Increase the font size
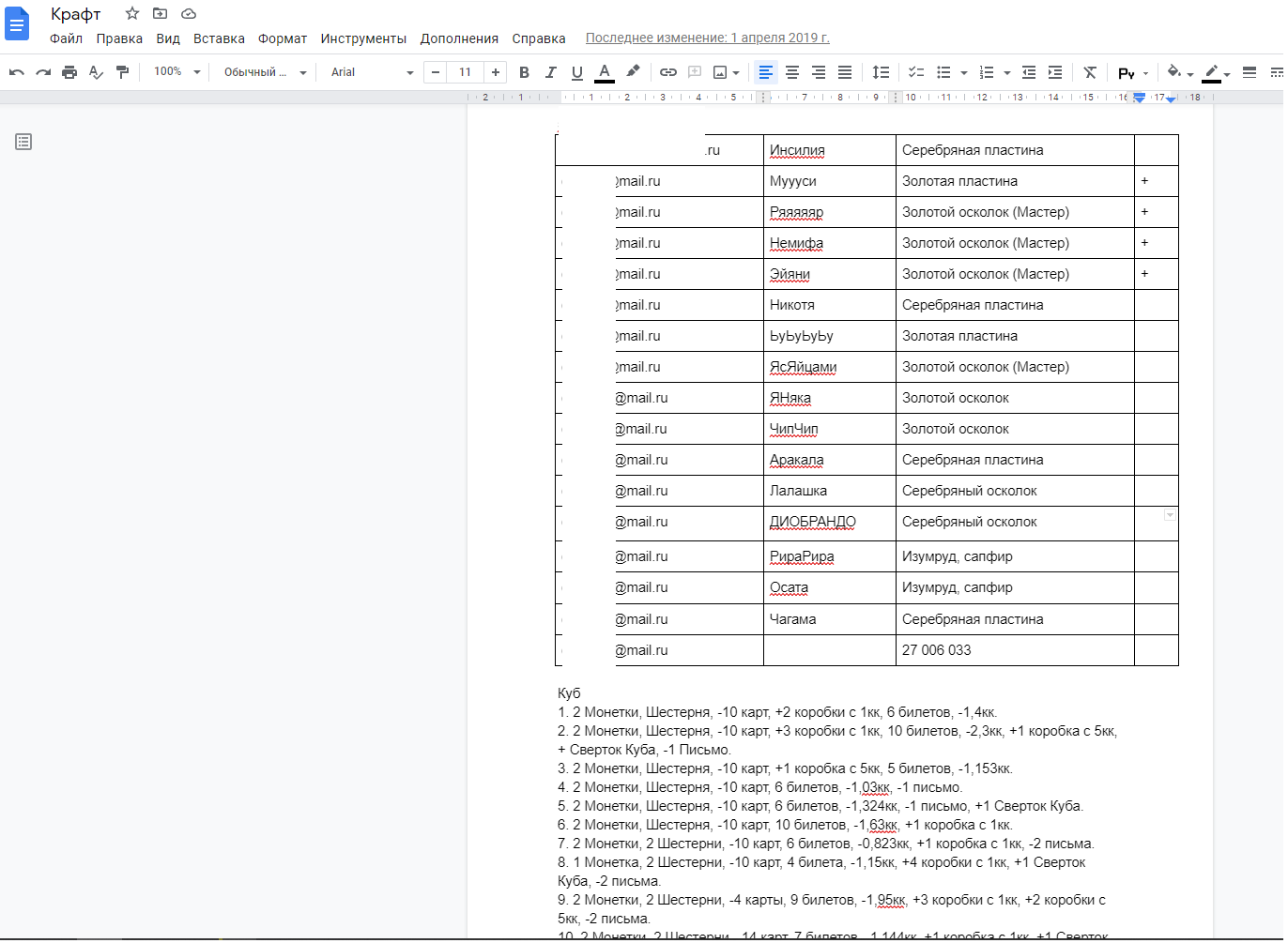 [x=496, y=72]
